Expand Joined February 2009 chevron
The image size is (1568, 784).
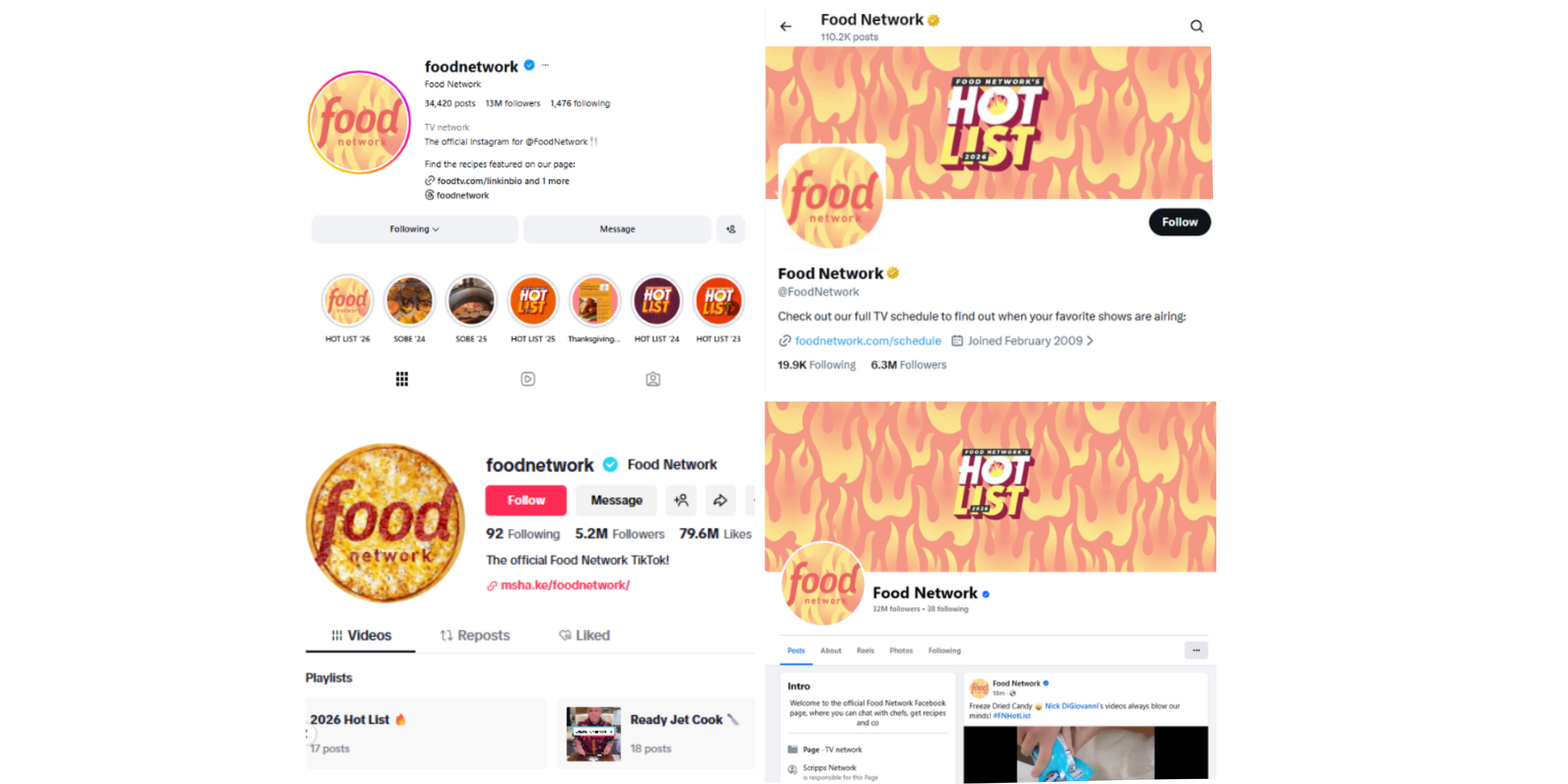[x=1090, y=341]
